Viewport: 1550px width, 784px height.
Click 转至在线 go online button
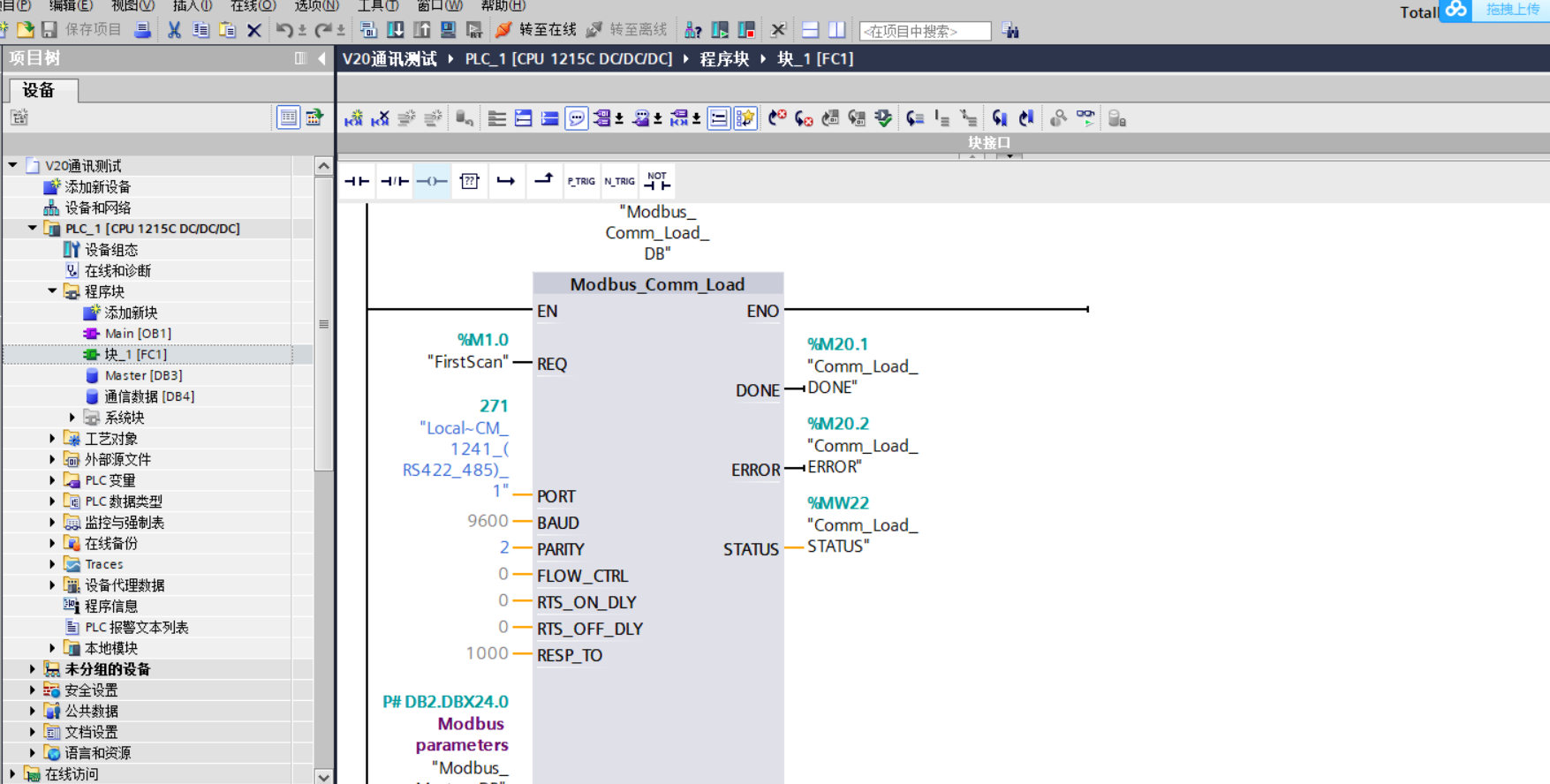click(536, 30)
